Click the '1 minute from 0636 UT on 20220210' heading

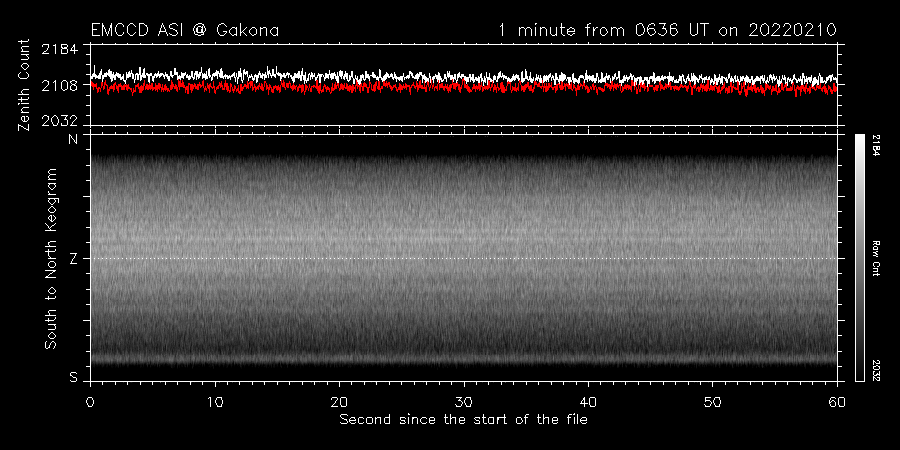[668, 30]
